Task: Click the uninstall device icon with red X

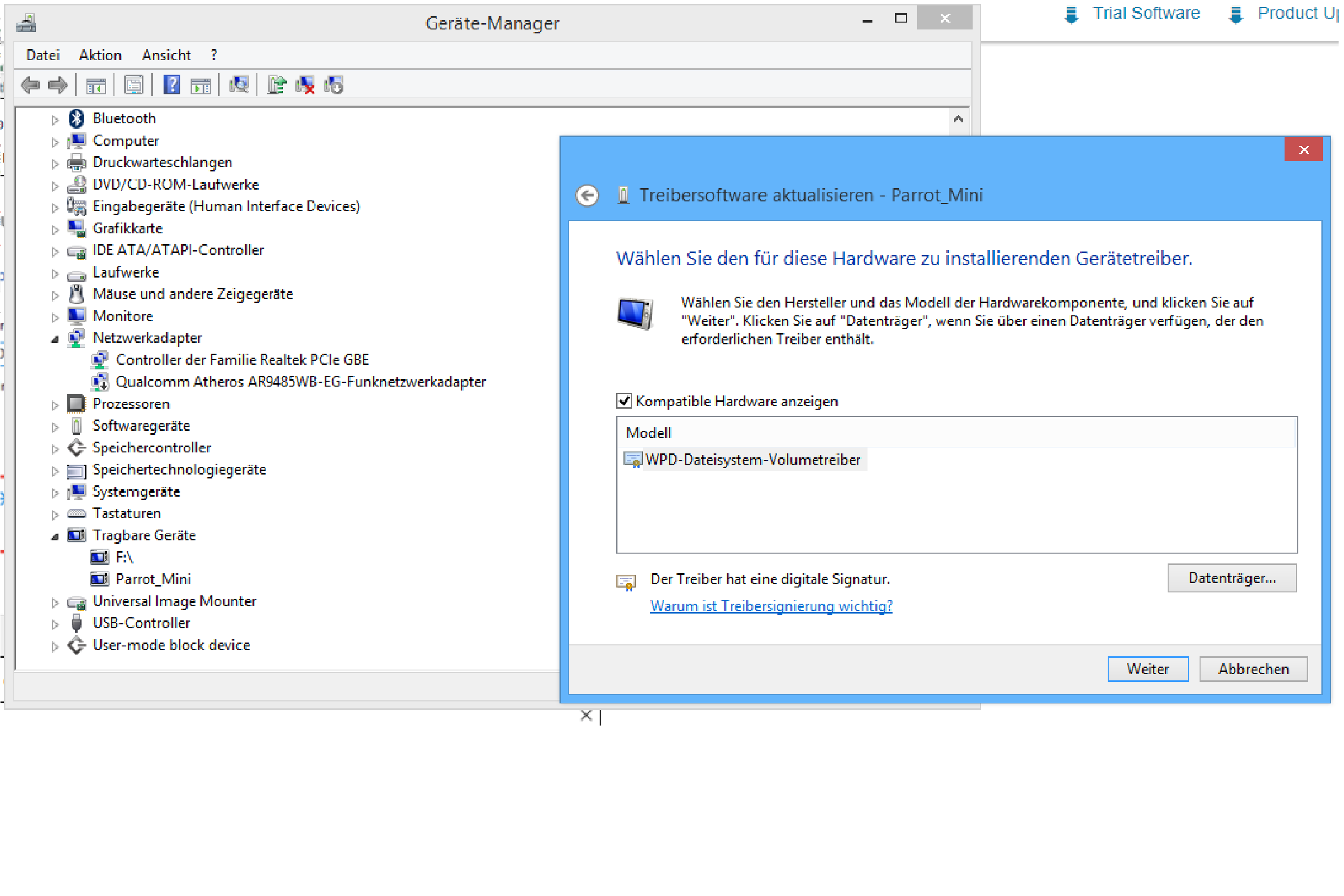Action: pos(305,85)
